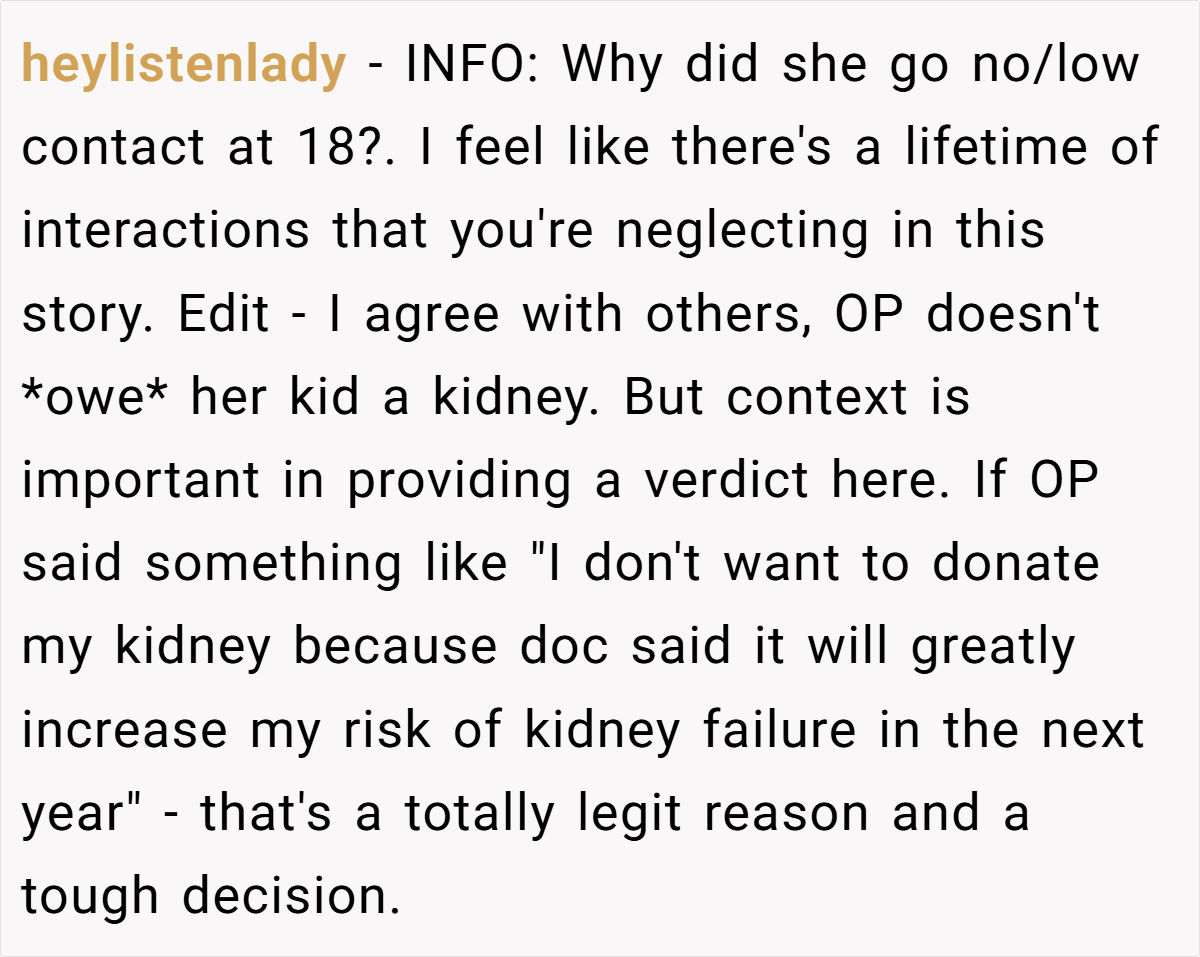Click the phrase "no/low" in first line
The width and height of the screenshot is (1200, 957).
(x=1053, y=65)
